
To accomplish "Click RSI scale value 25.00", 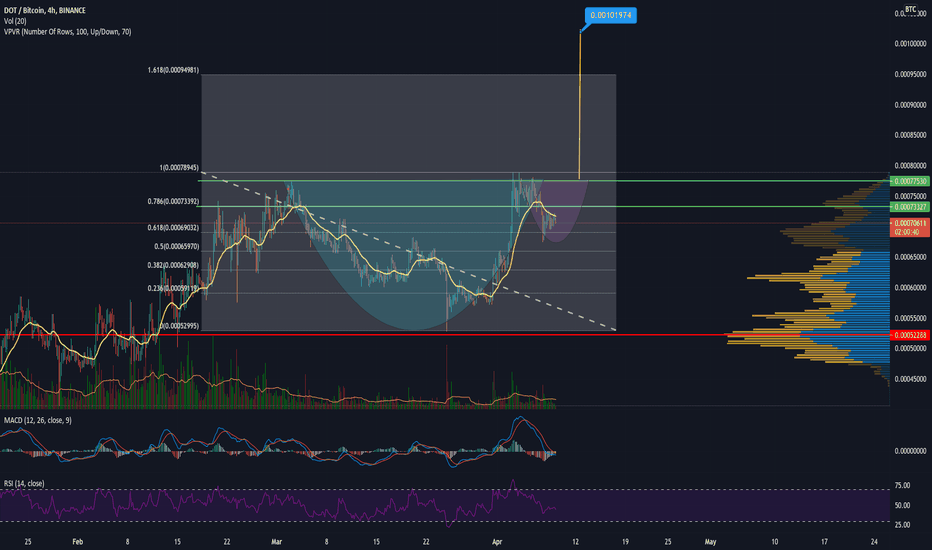I will tap(902, 525).
